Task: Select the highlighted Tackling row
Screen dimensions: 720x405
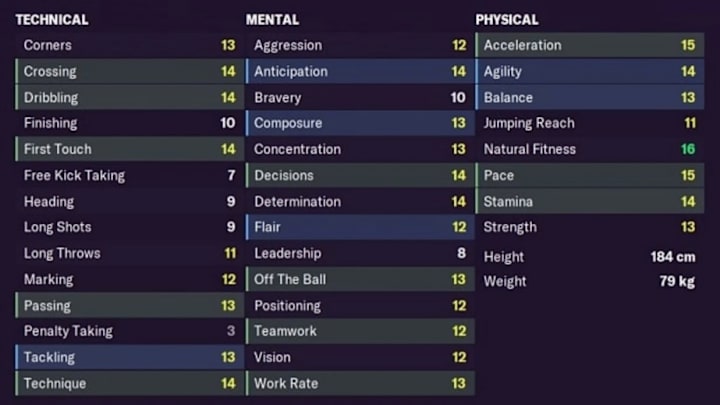Action: point(129,357)
